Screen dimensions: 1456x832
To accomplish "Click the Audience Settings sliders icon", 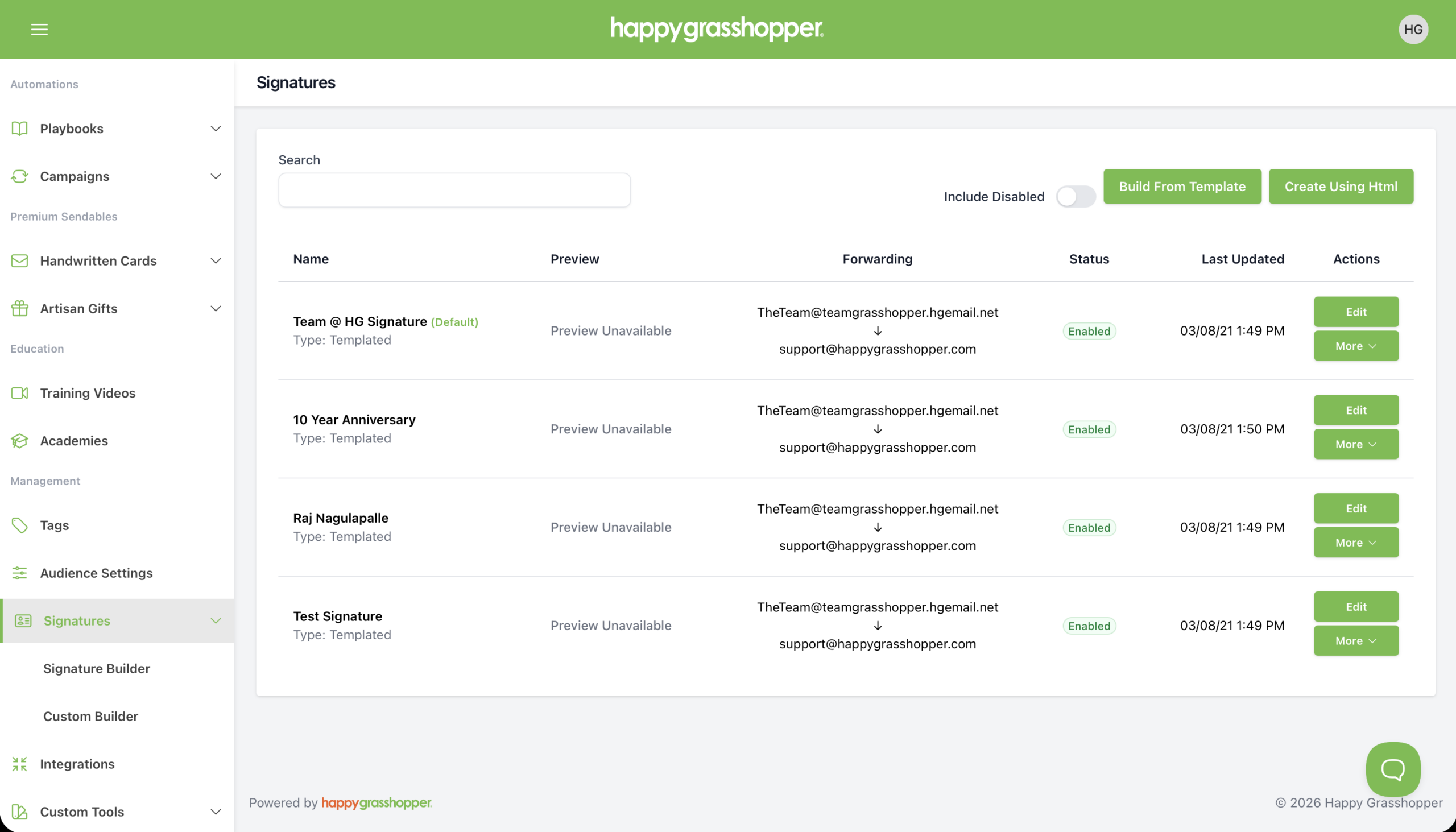I will 19,573.
